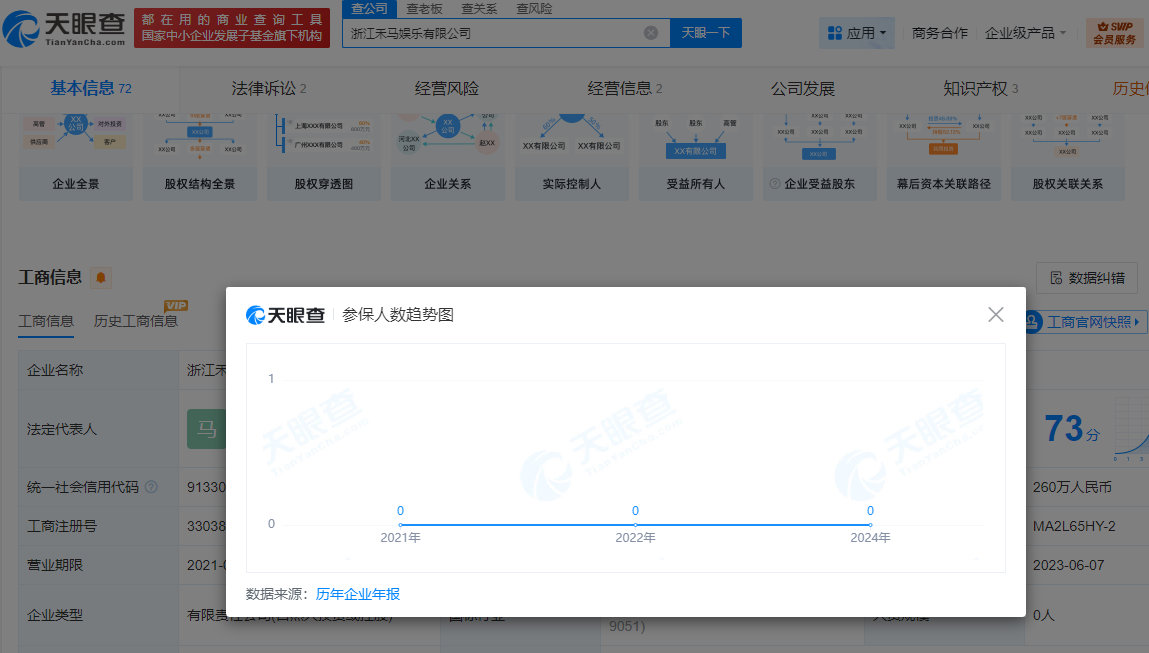Image resolution: width=1149 pixels, height=653 pixels.
Task: Click the 天眼一下 search button
Action: (x=707, y=32)
